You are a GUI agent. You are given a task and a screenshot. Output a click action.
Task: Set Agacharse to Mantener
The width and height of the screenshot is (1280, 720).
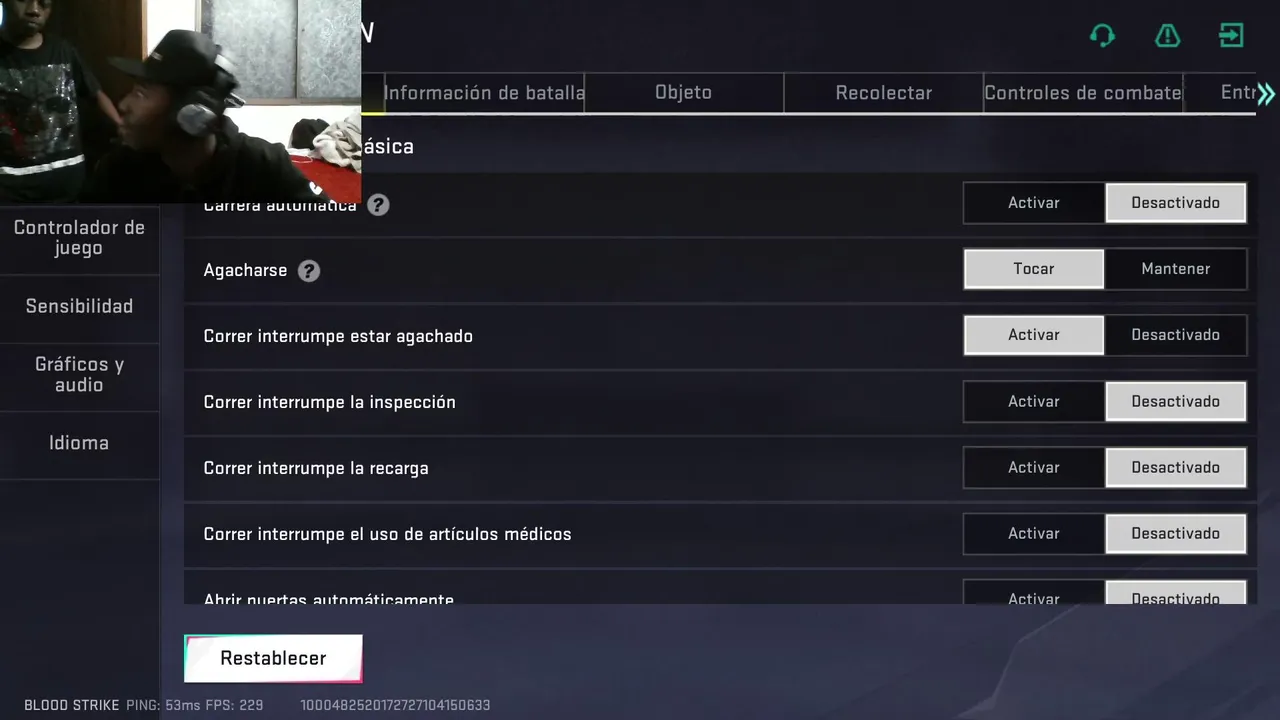[1176, 269]
